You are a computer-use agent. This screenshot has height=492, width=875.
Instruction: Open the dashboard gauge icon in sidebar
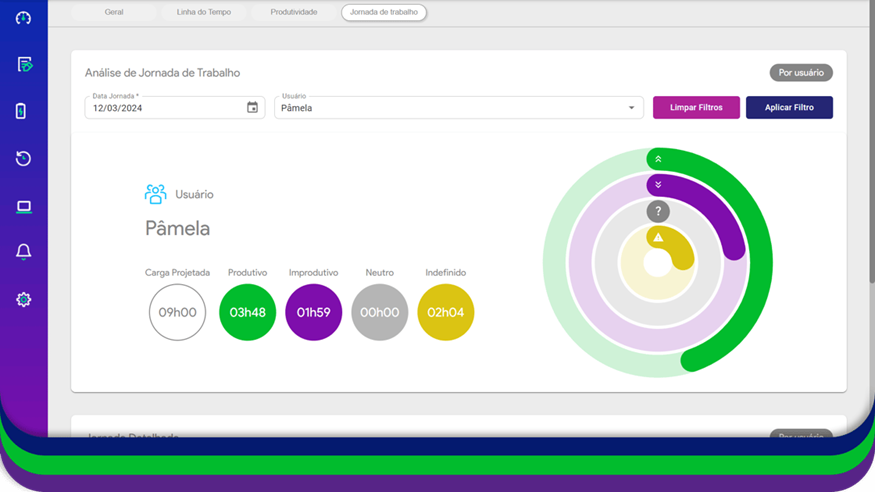(x=24, y=18)
